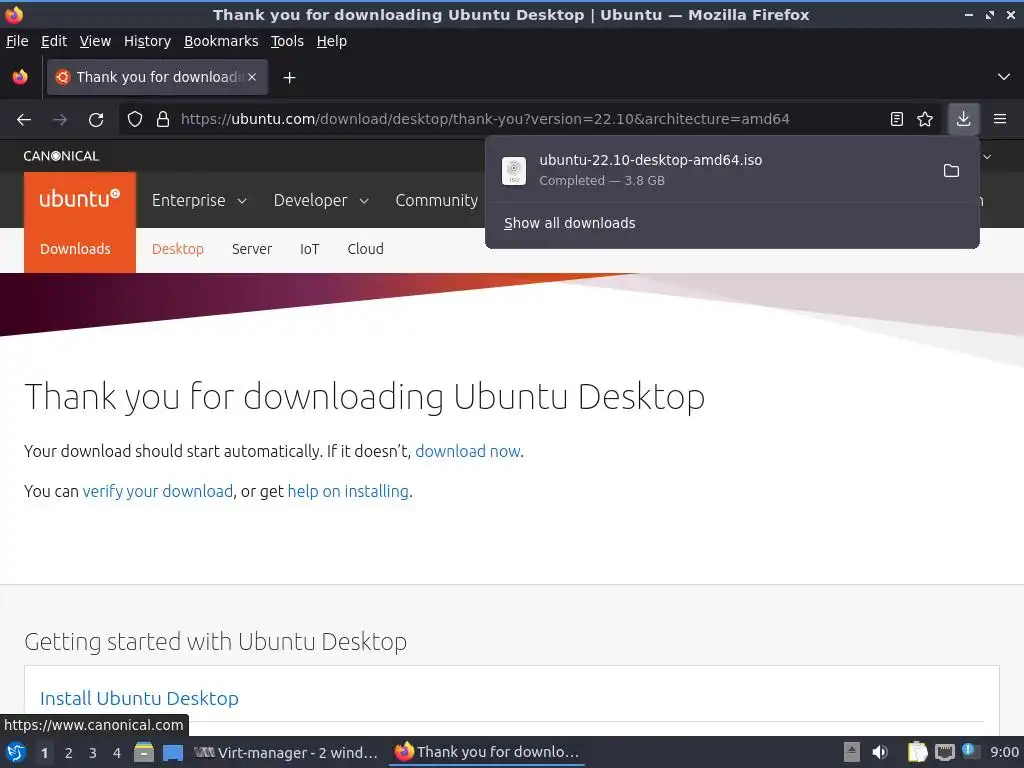Toggle the downloads panel button

pyautogui.click(x=963, y=119)
